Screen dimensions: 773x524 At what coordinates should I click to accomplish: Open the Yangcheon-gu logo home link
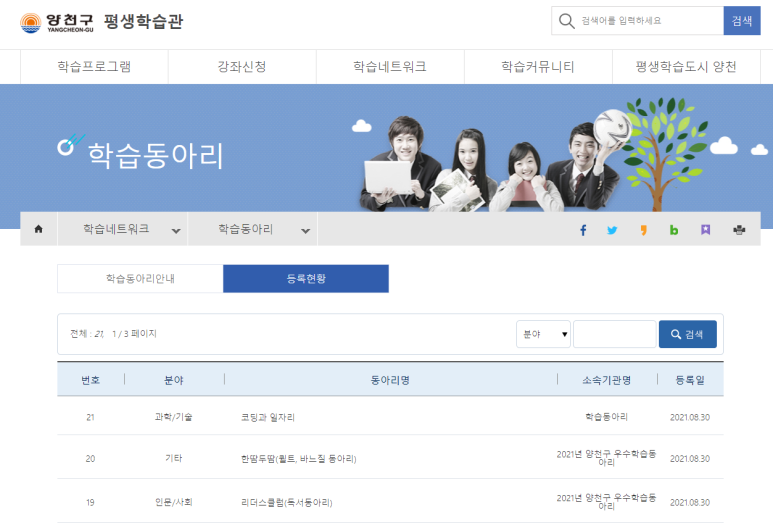click(x=56, y=22)
